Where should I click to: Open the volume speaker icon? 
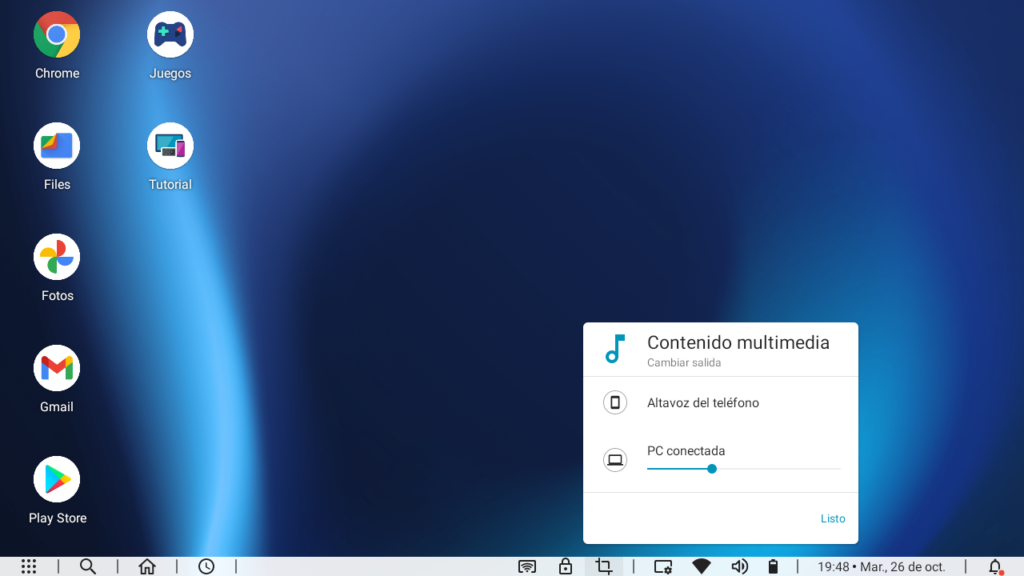tap(739, 566)
